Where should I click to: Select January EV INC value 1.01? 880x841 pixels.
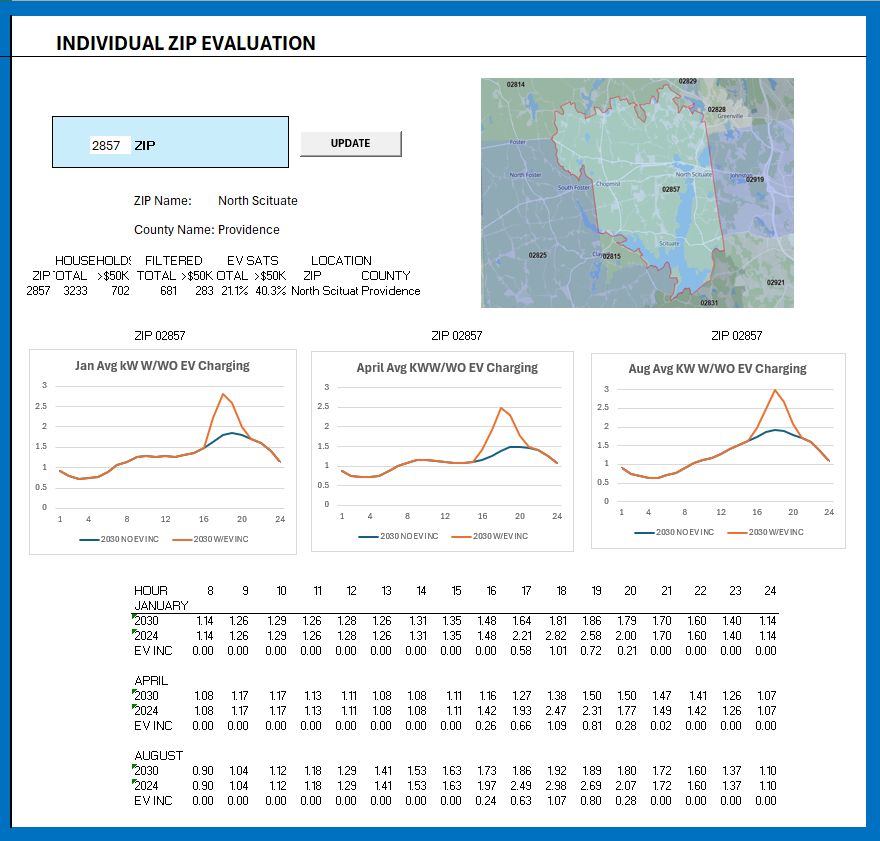558,651
